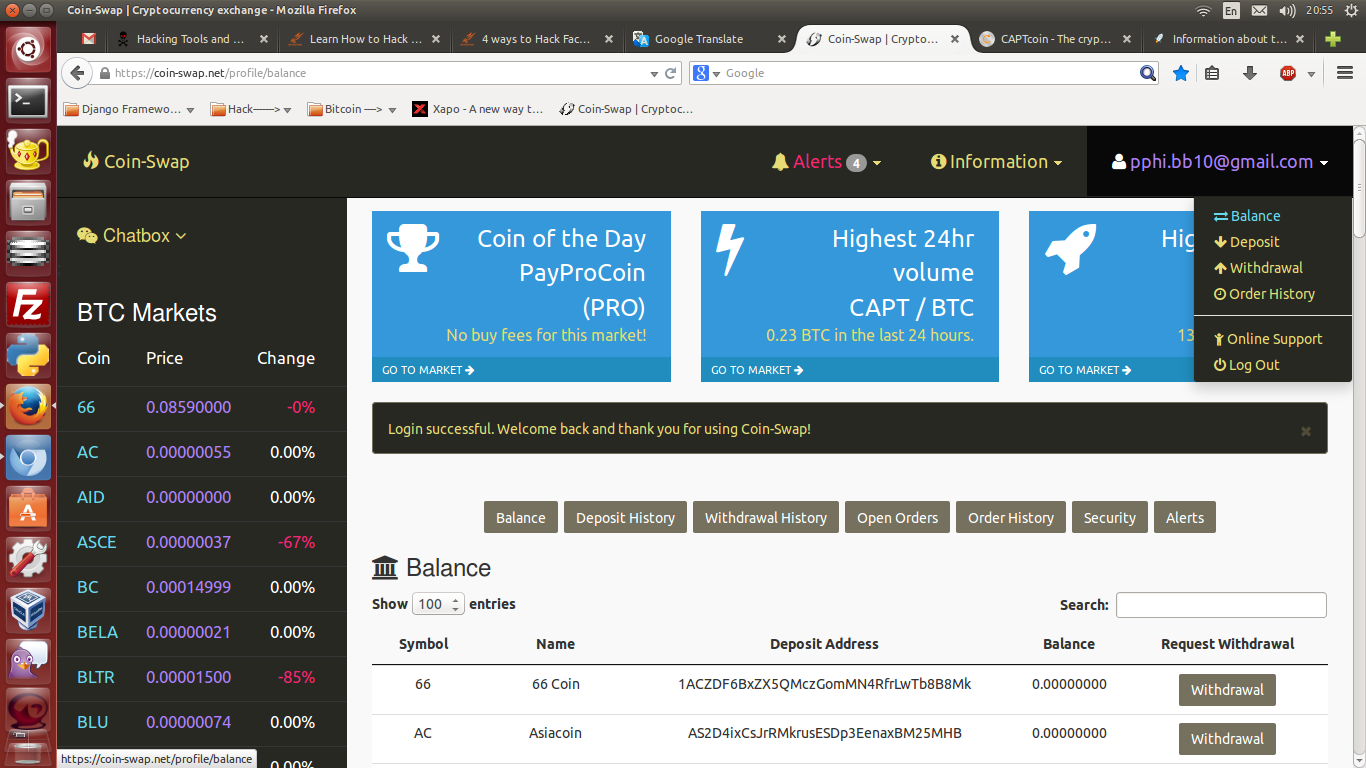Screen dimensions: 1366x768
Task: Click the Firefox back arrow button
Action: [x=78, y=73]
